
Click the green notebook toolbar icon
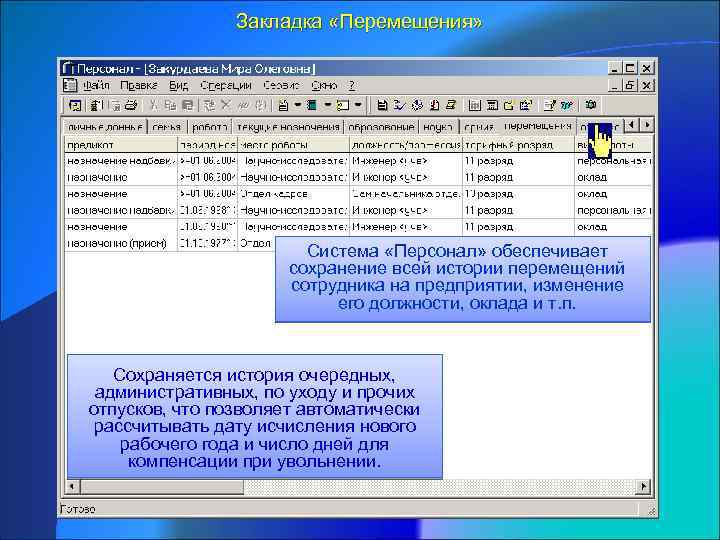[312, 106]
